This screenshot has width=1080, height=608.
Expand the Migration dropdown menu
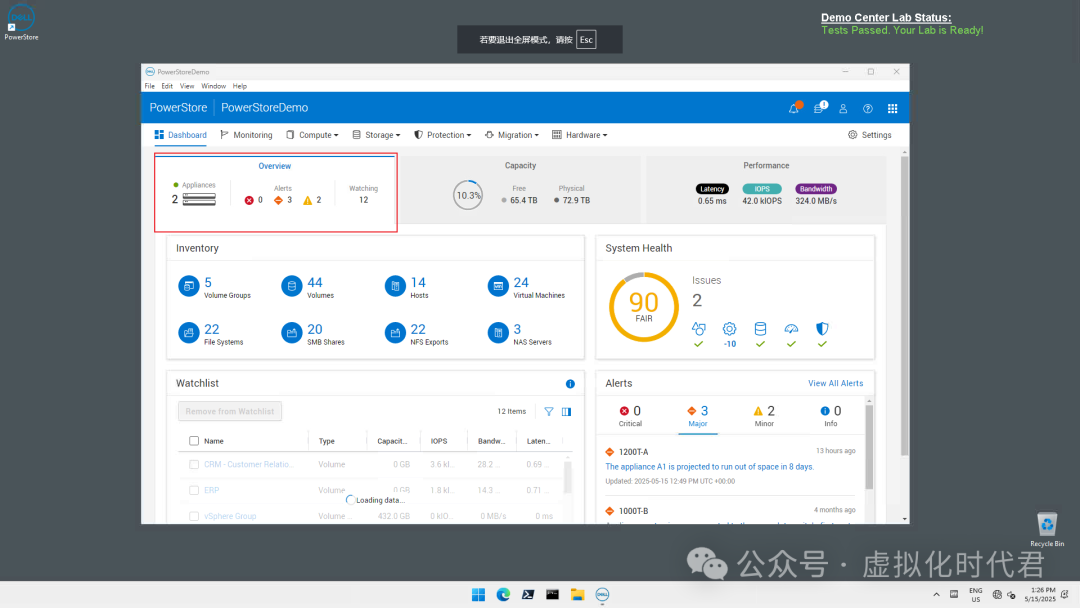[x=511, y=135]
